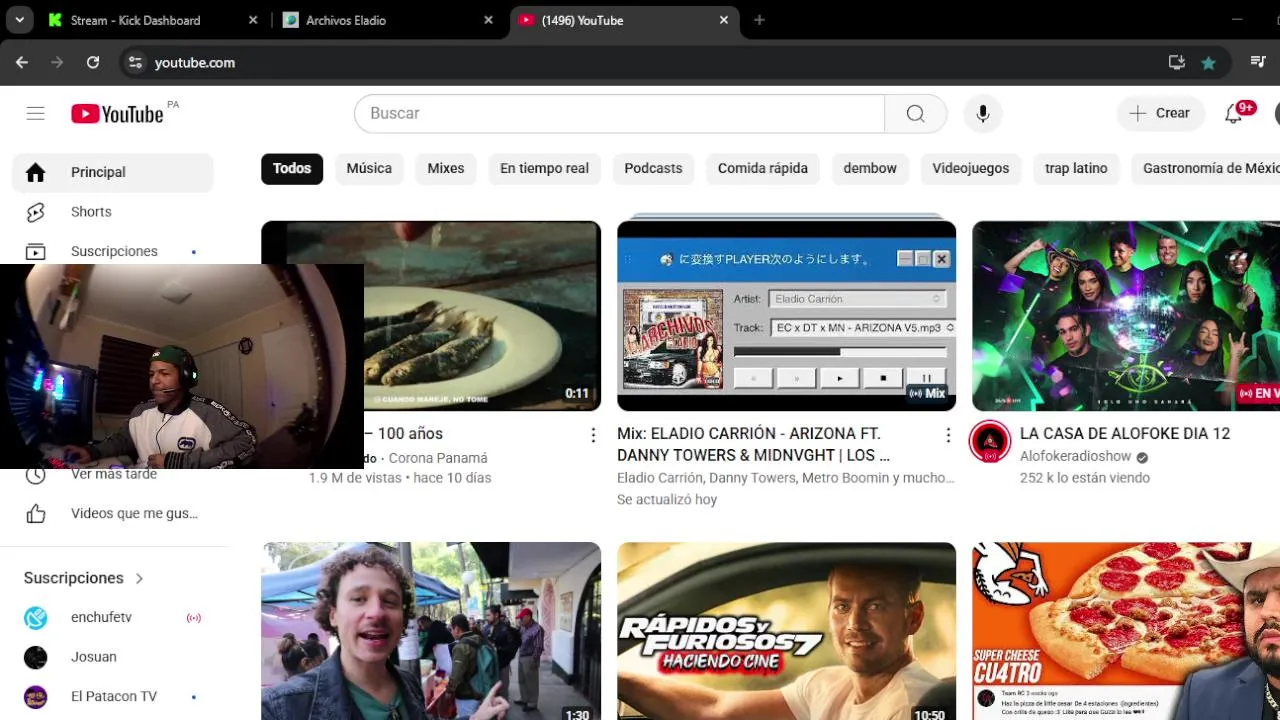The image size is (1280, 720).
Task: Start voice search with microphone icon
Action: click(983, 114)
